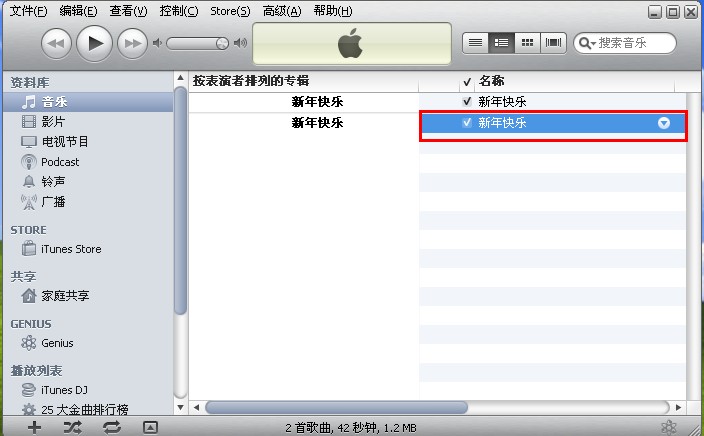Toggle shuffle playback
Screen dimensions: 704x436
pos(73,427)
